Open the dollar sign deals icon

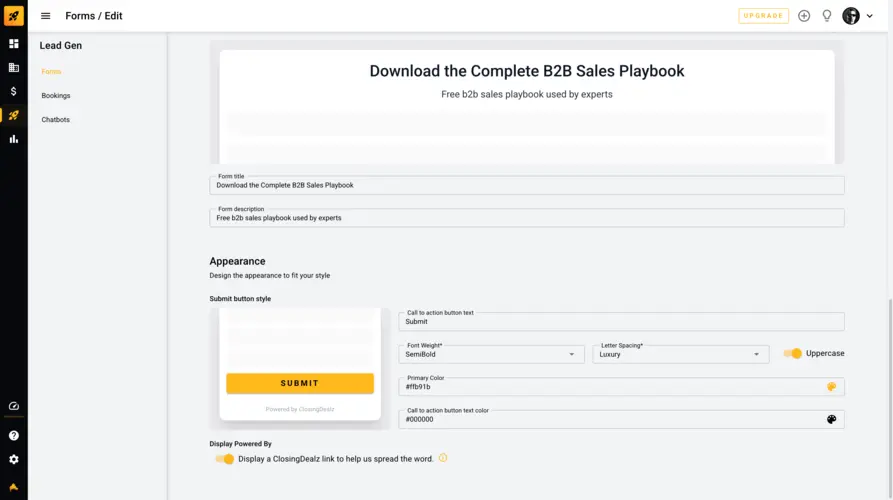pos(14,91)
